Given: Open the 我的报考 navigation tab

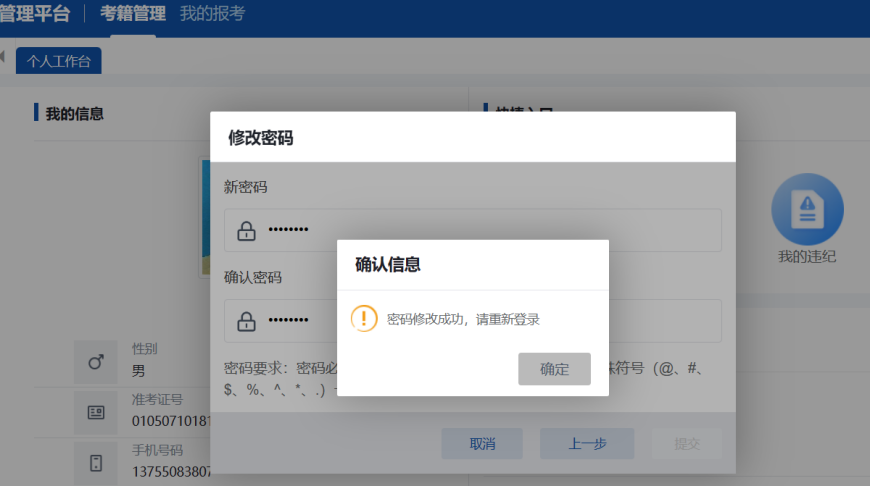Looking at the screenshot, I should click(x=212, y=14).
